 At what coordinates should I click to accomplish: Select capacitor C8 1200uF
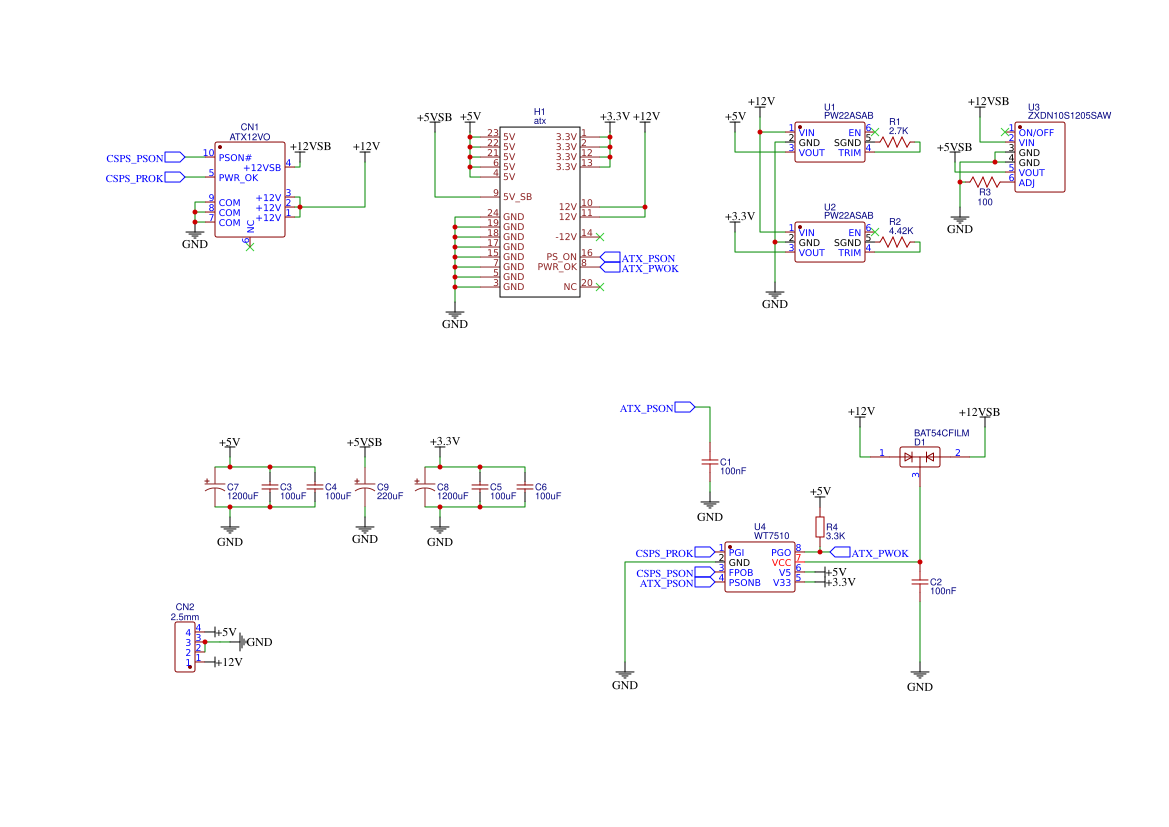coord(425,487)
